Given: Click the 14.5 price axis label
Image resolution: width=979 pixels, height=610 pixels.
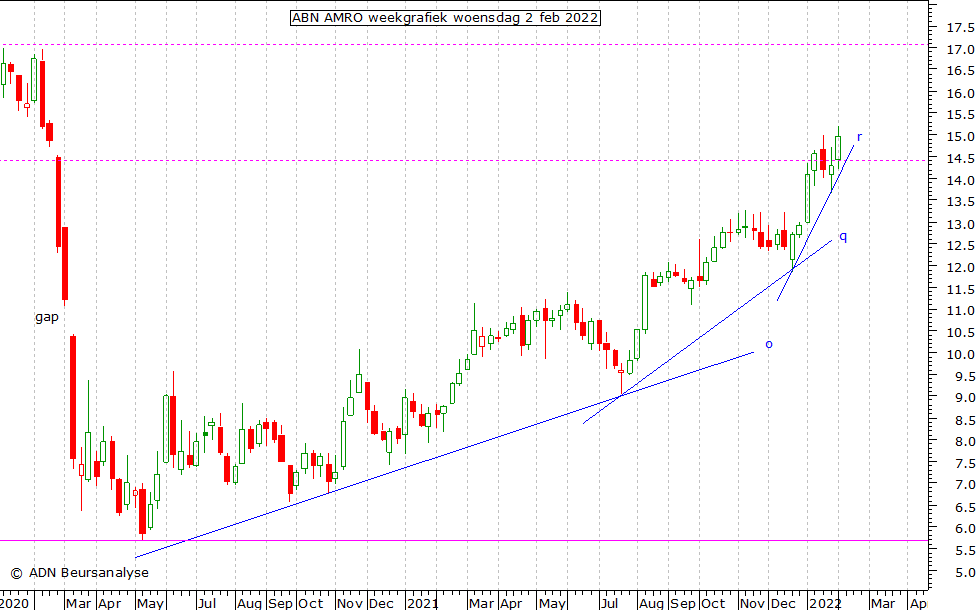Looking at the screenshot, I should (x=960, y=158).
